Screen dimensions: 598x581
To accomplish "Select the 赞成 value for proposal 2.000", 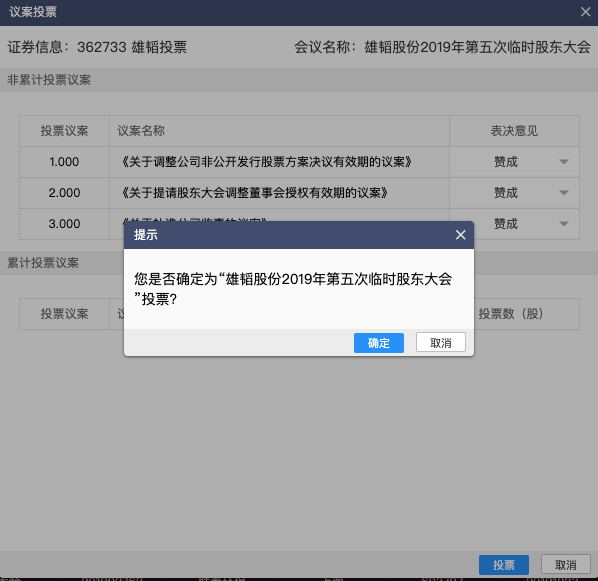I will [x=506, y=193].
